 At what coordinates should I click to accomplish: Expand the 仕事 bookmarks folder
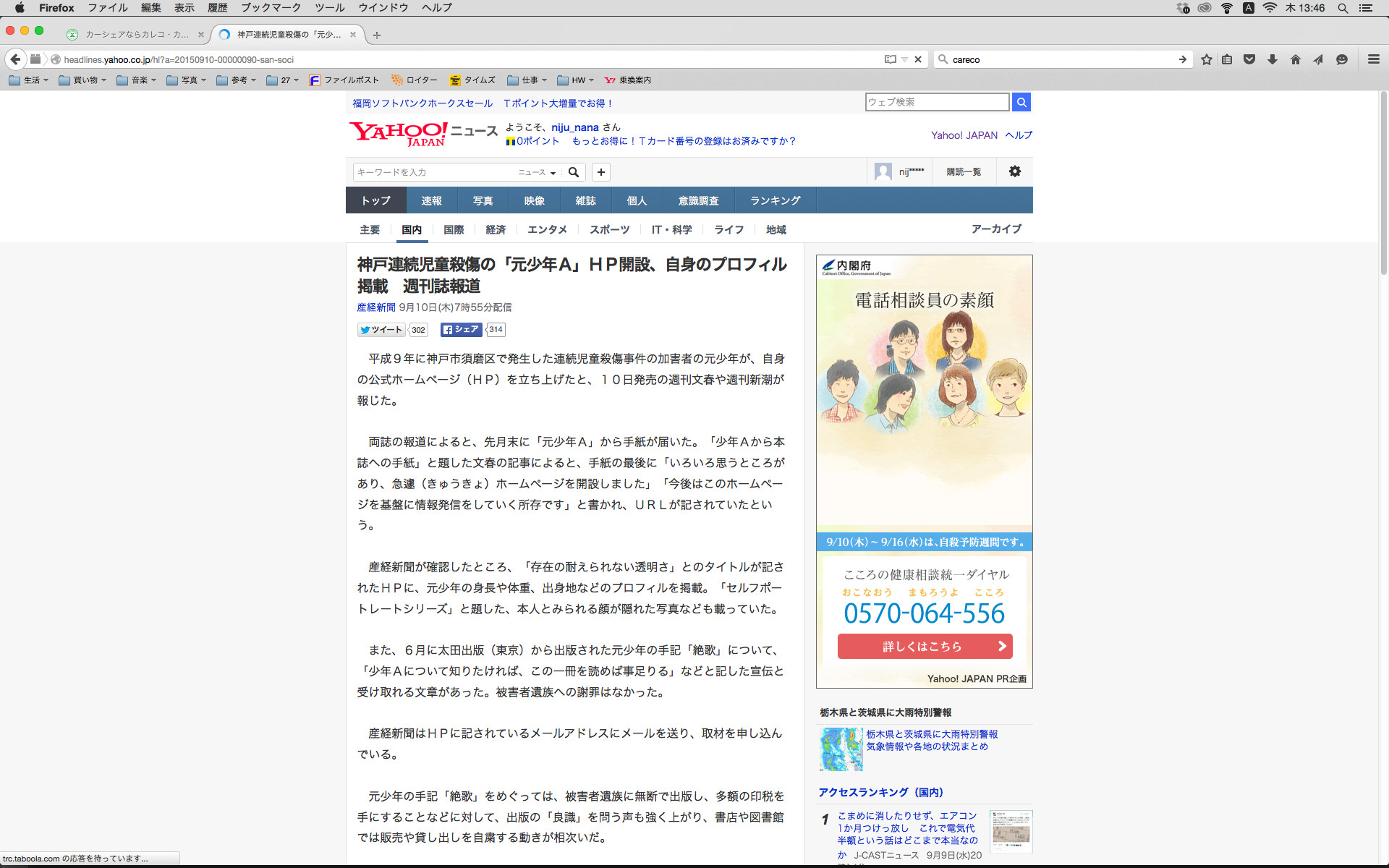click(x=527, y=80)
